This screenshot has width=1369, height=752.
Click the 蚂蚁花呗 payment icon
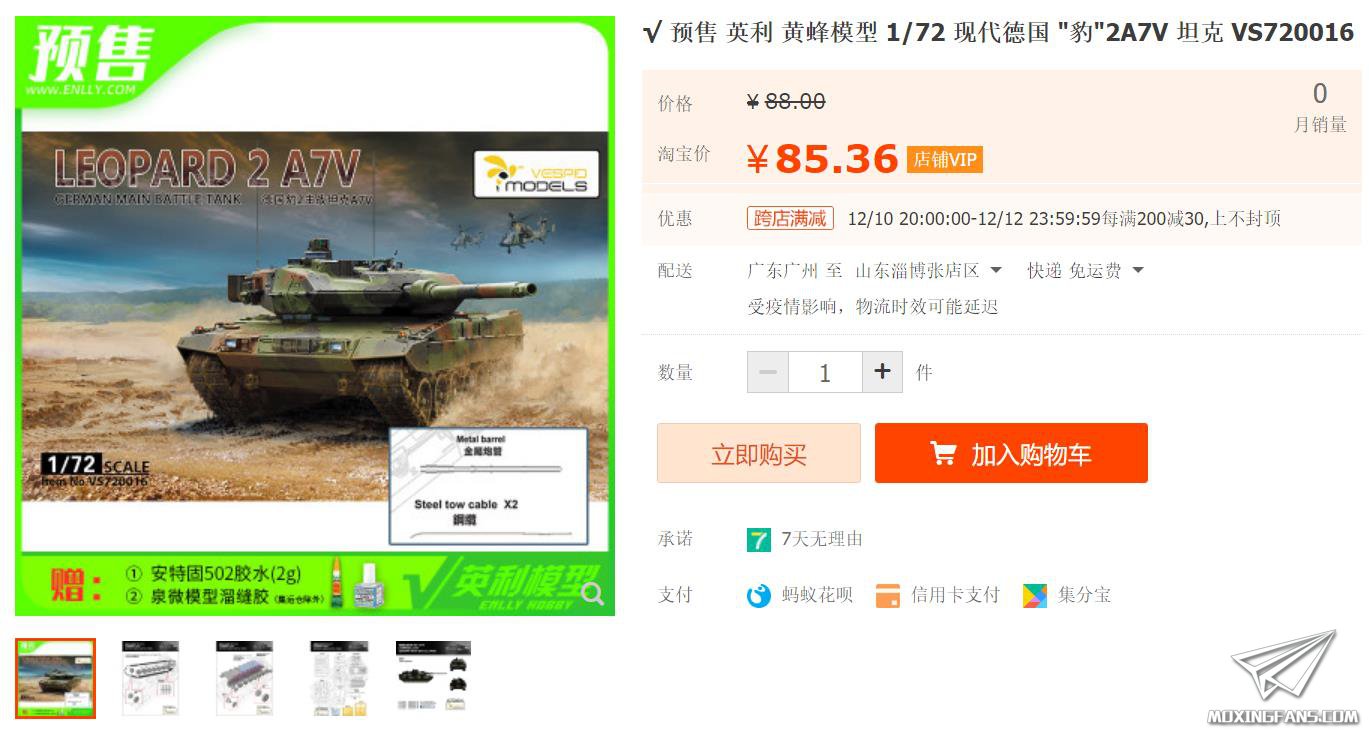pyautogui.click(x=759, y=596)
